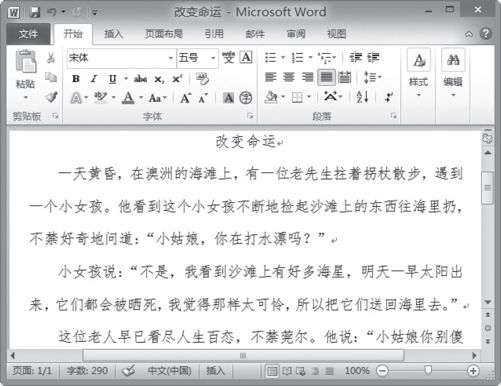Click the zoom slider handle
The width and height of the screenshot is (501, 386).
pyautogui.click(x=428, y=370)
